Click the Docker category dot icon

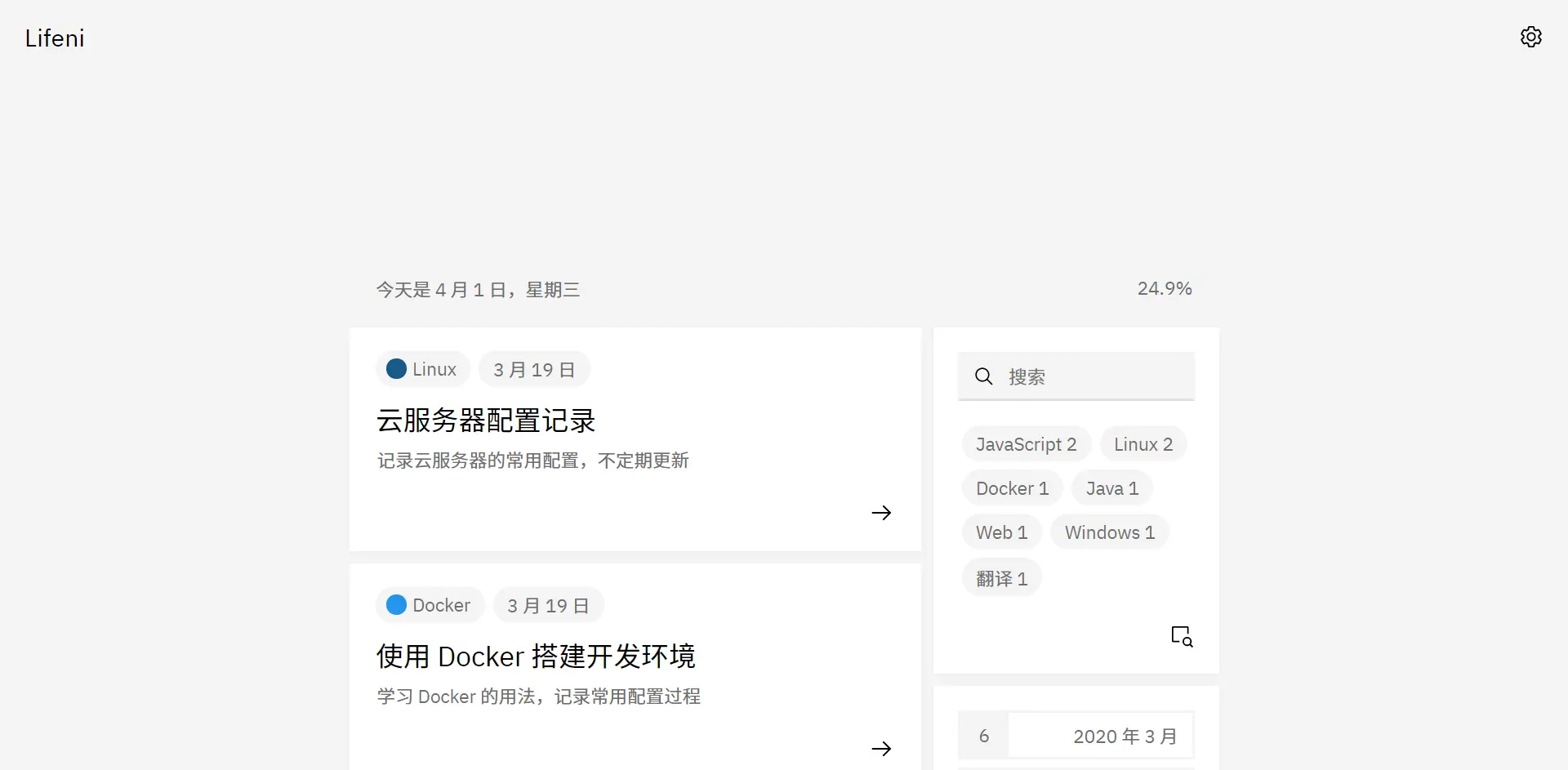tap(396, 604)
